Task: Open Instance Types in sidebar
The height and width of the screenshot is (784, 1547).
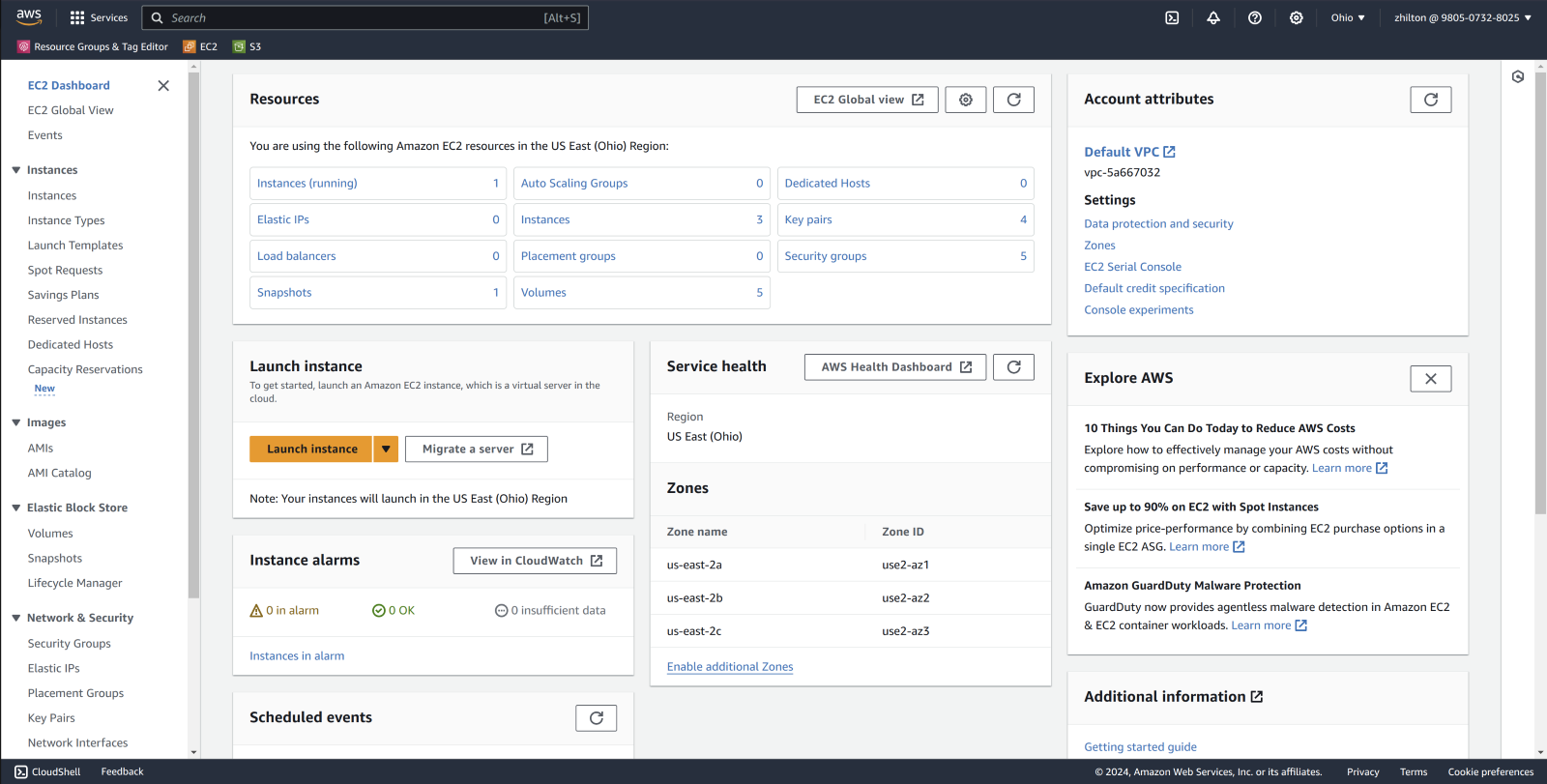Action: click(67, 220)
